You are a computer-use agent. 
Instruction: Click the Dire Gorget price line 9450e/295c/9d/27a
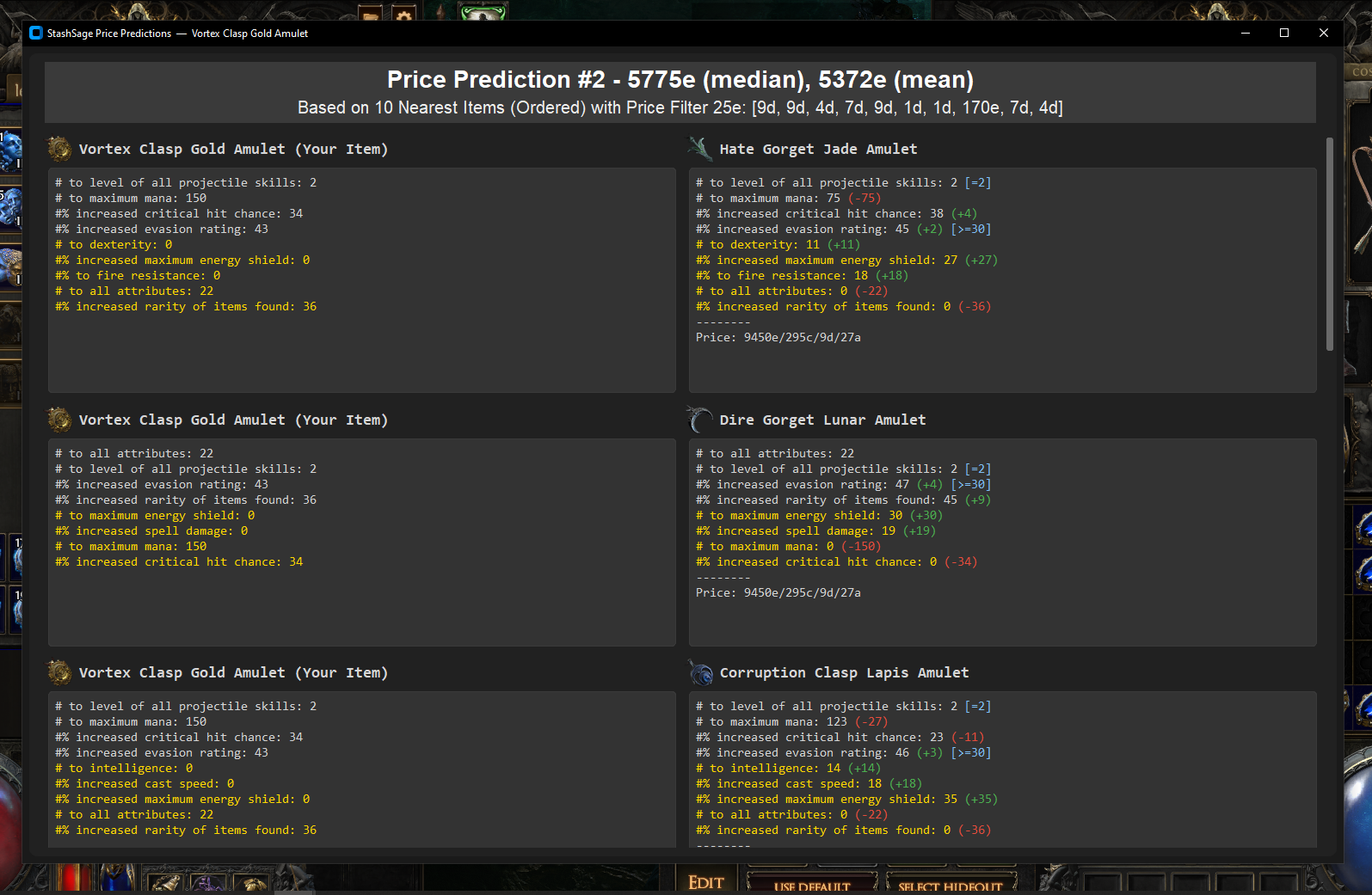[x=778, y=592]
